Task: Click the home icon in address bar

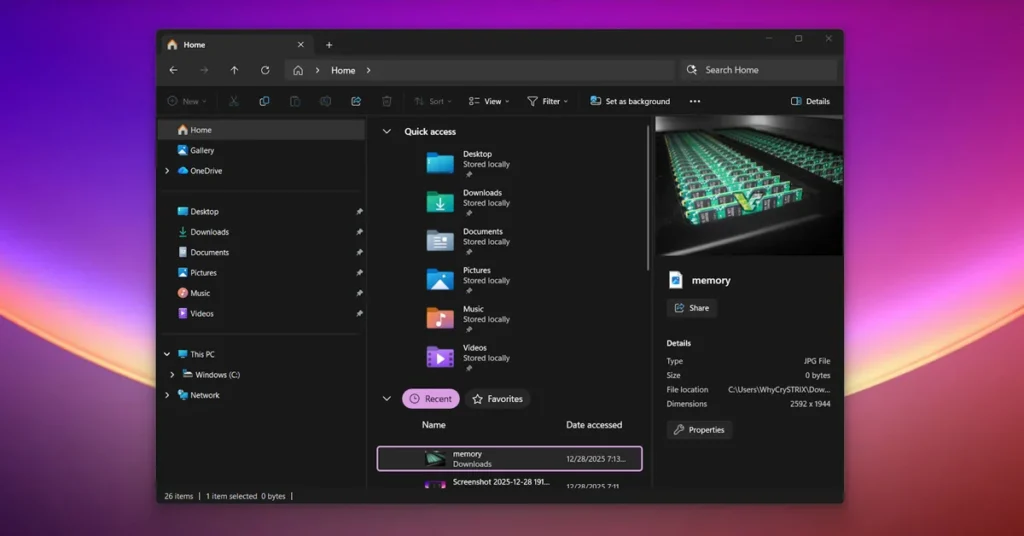Action: tap(298, 71)
